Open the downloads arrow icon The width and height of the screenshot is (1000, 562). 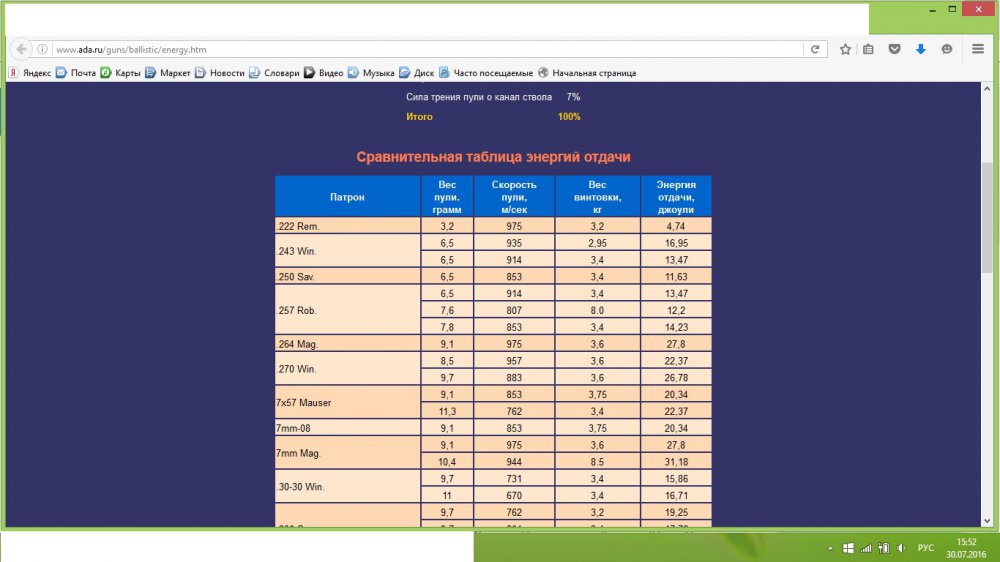pyautogui.click(x=921, y=49)
